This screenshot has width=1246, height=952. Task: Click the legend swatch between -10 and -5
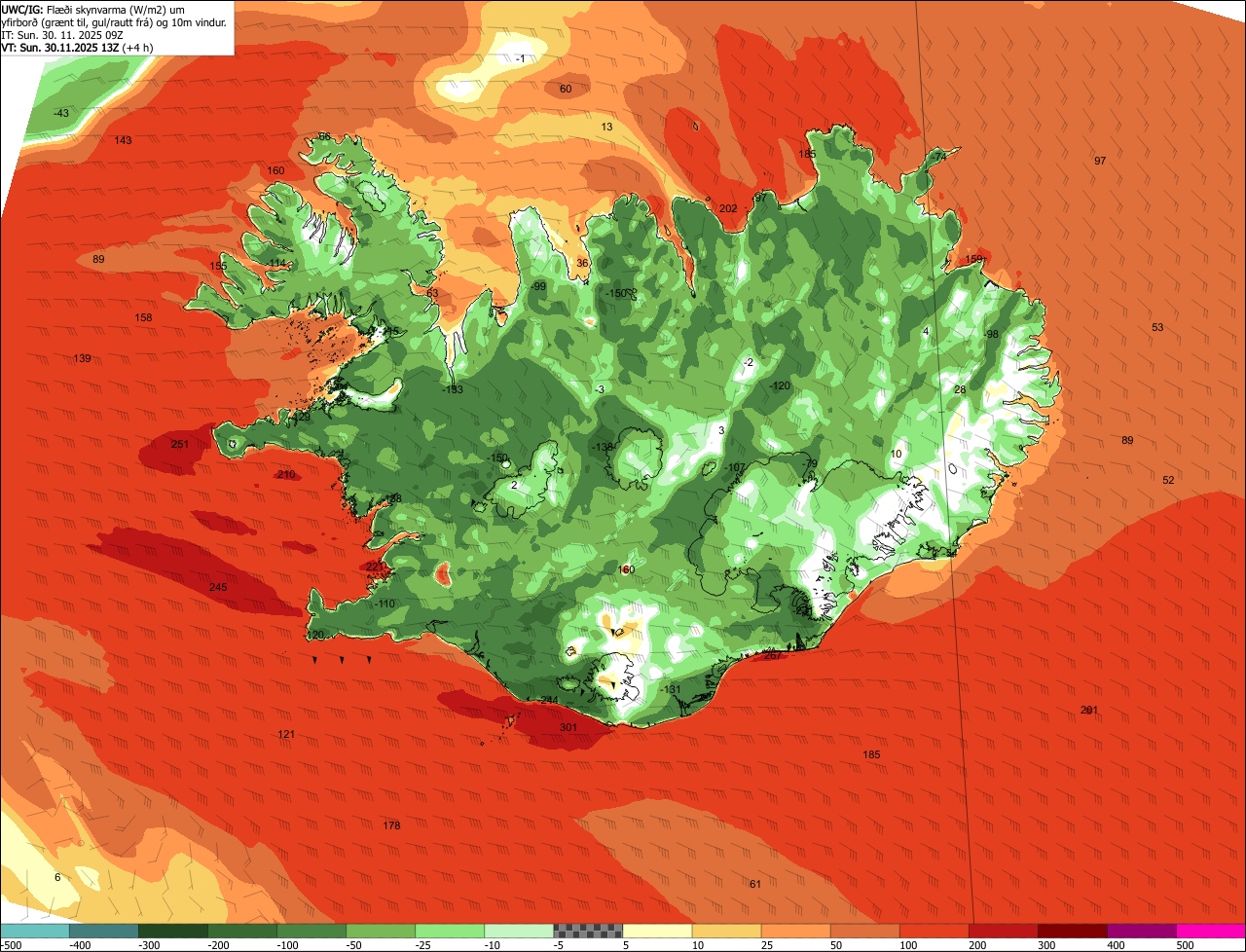pyautogui.click(x=519, y=931)
